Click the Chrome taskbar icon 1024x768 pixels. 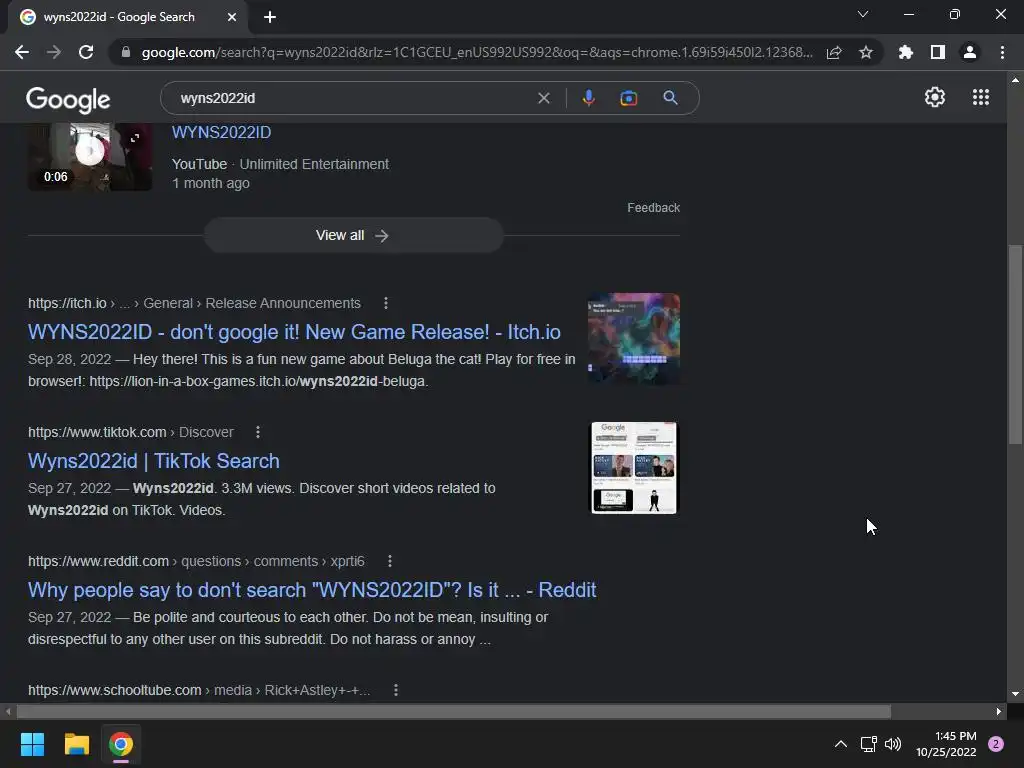pos(121,744)
